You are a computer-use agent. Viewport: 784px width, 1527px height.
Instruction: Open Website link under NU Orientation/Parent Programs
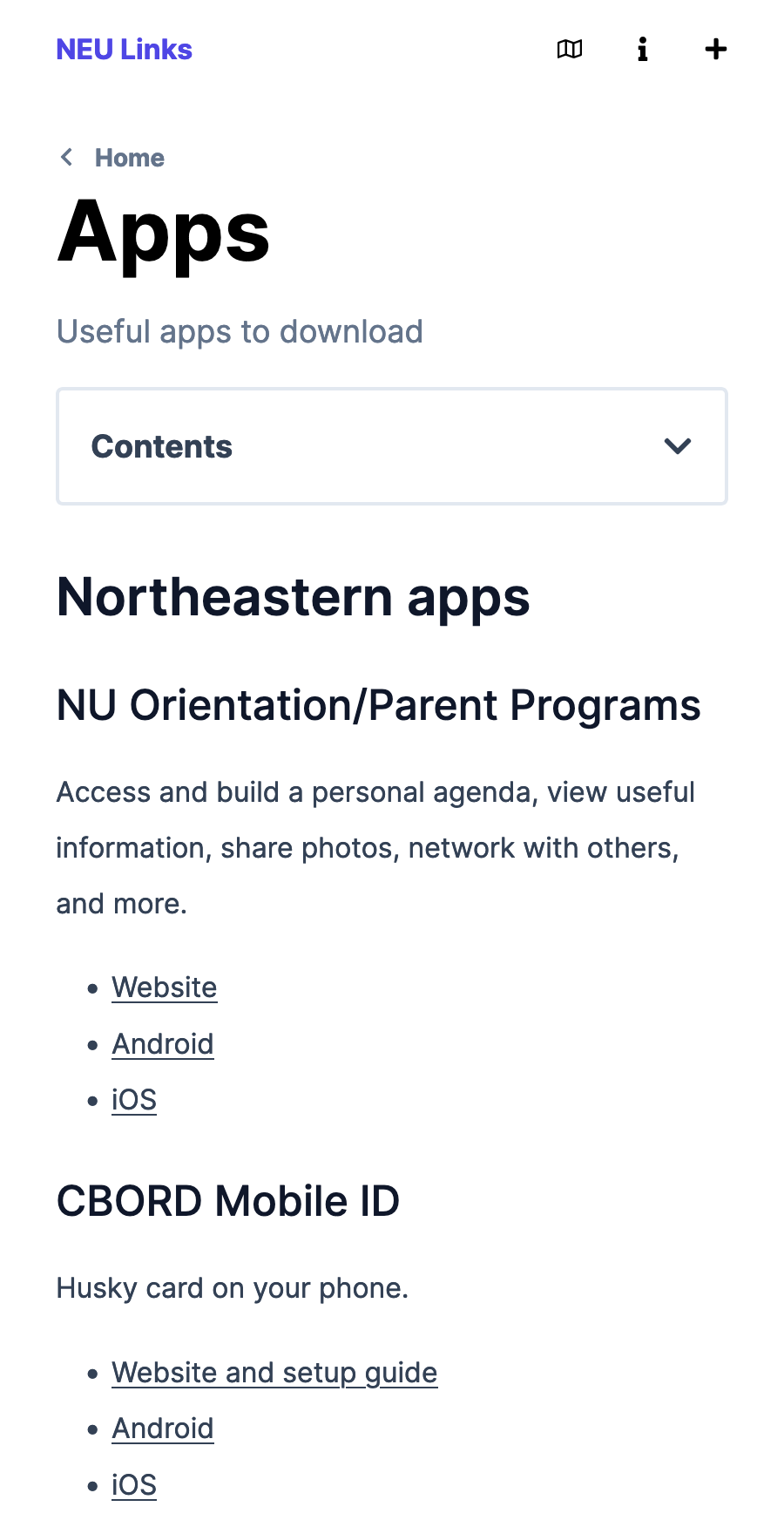165,987
